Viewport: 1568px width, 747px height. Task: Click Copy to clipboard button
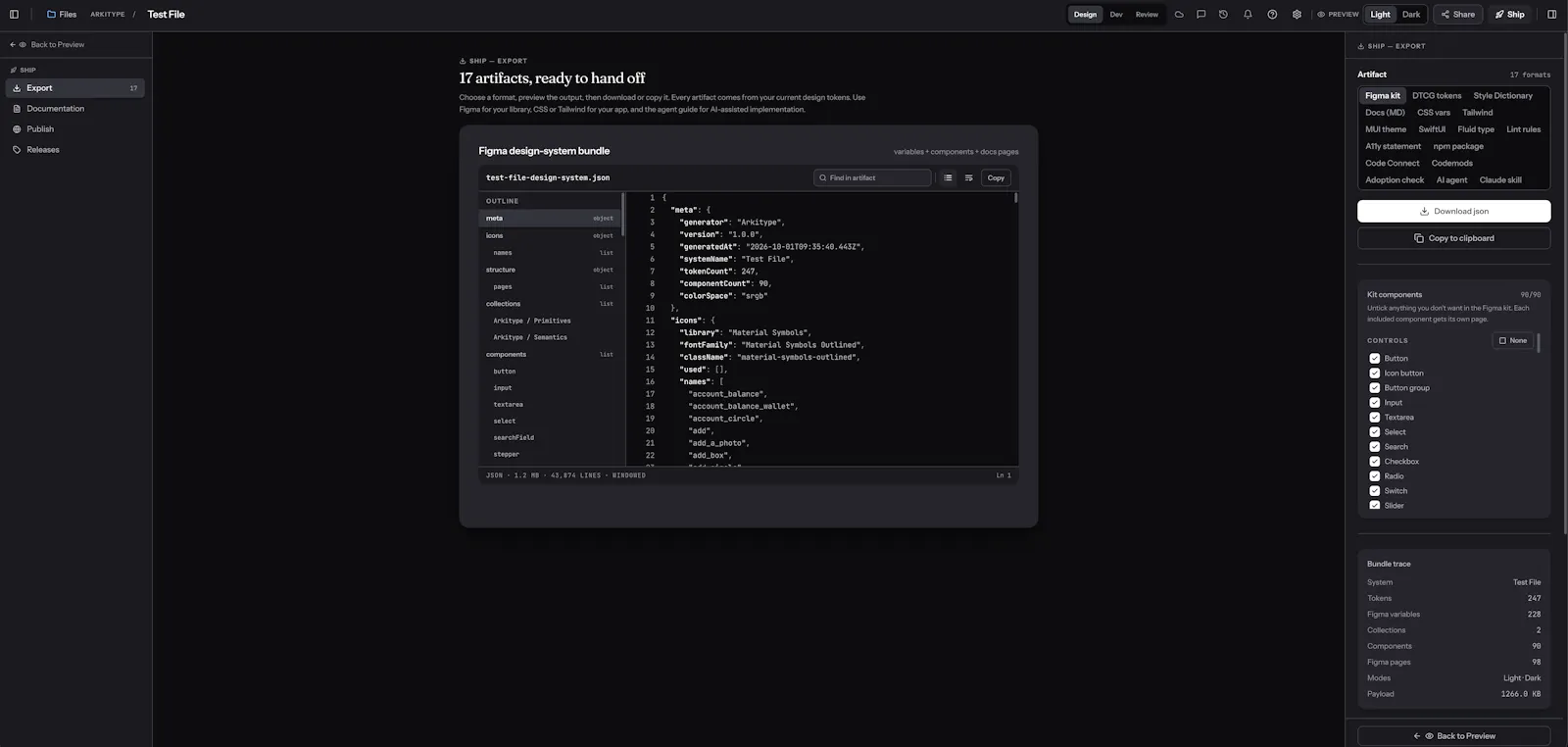1454,238
